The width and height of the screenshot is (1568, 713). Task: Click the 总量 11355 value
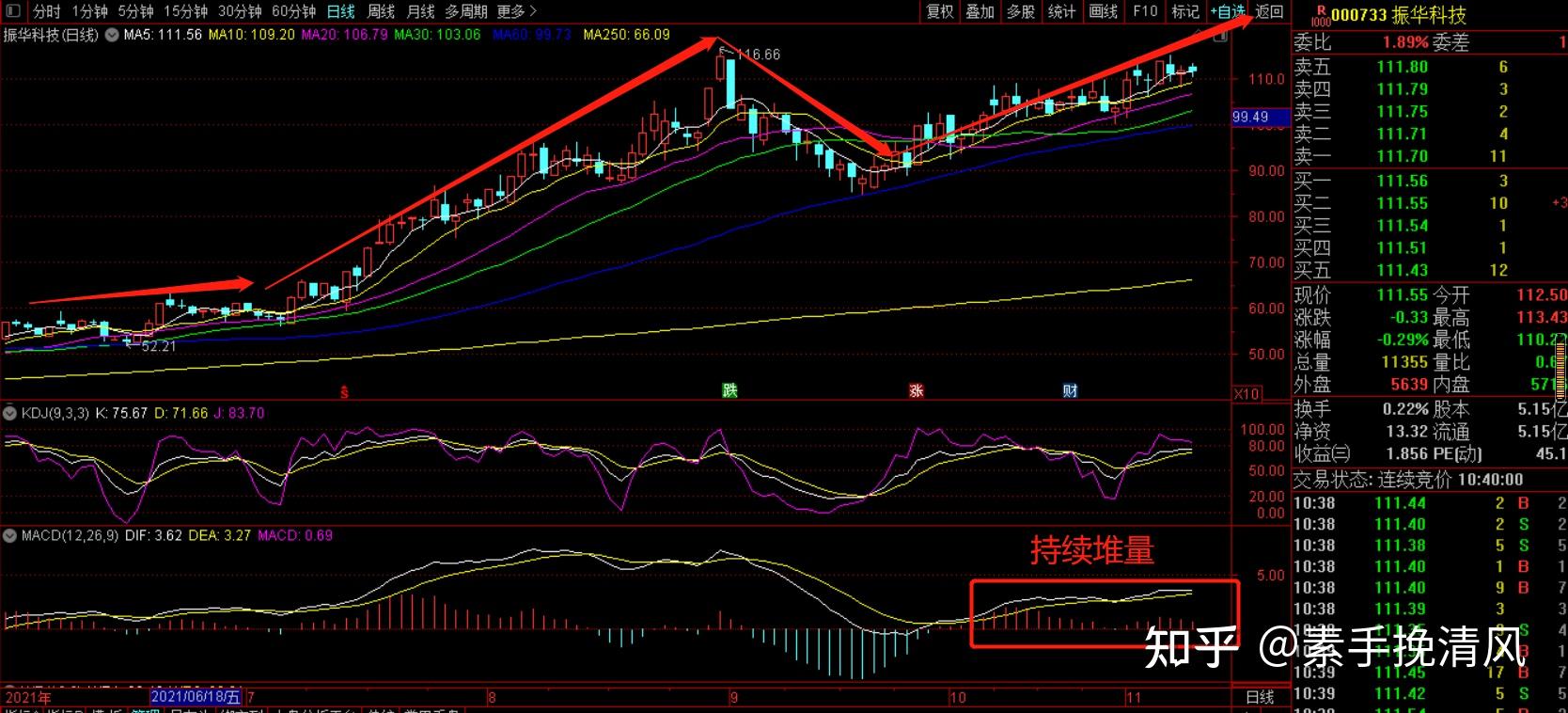click(1404, 362)
